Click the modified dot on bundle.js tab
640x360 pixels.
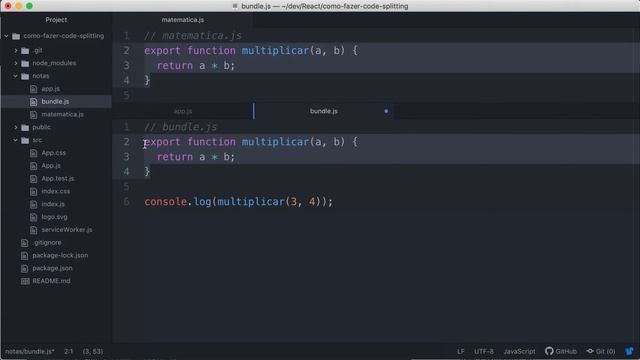pyautogui.click(x=386, y=111)
